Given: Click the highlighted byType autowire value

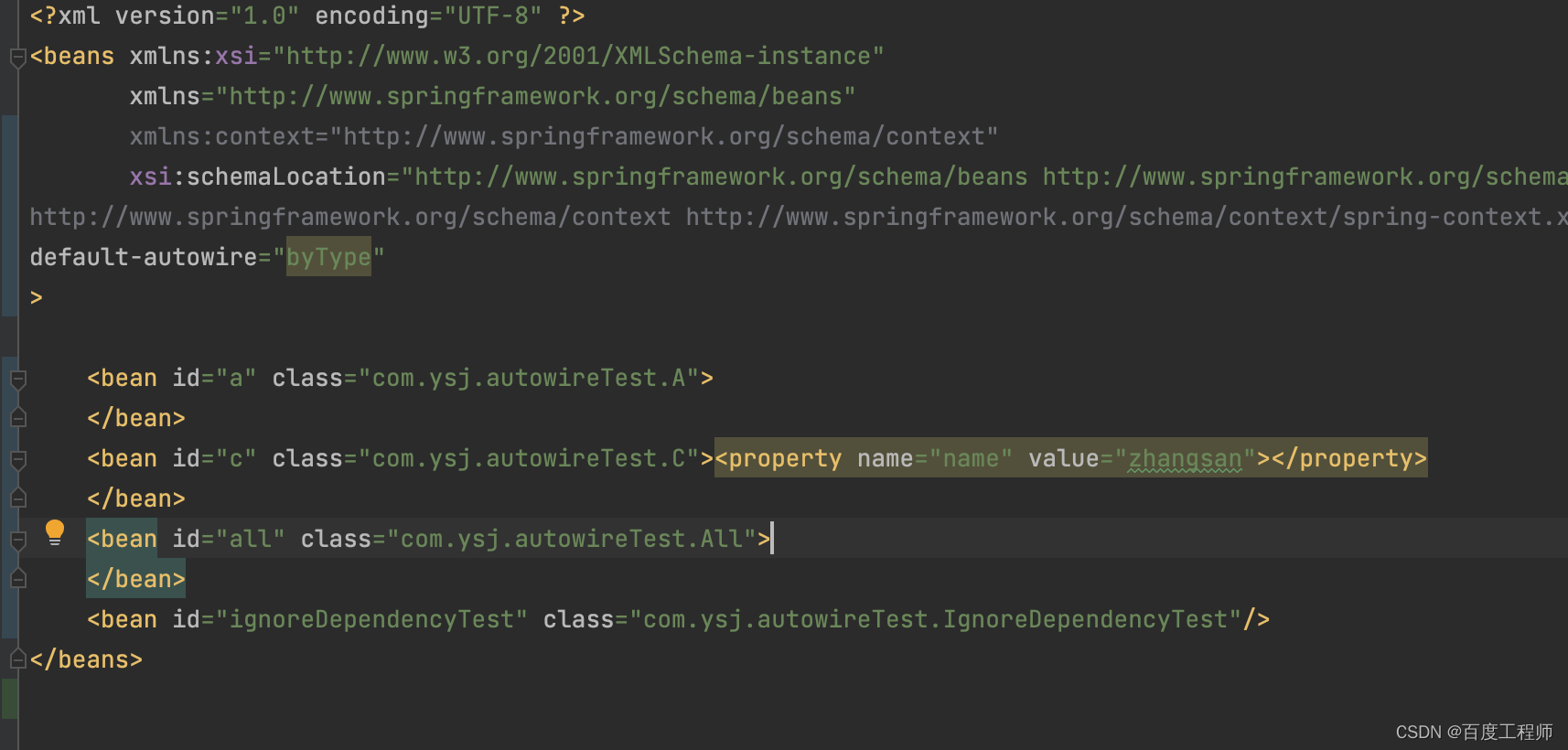Looking at the screenshot, I should coord(328,257).
